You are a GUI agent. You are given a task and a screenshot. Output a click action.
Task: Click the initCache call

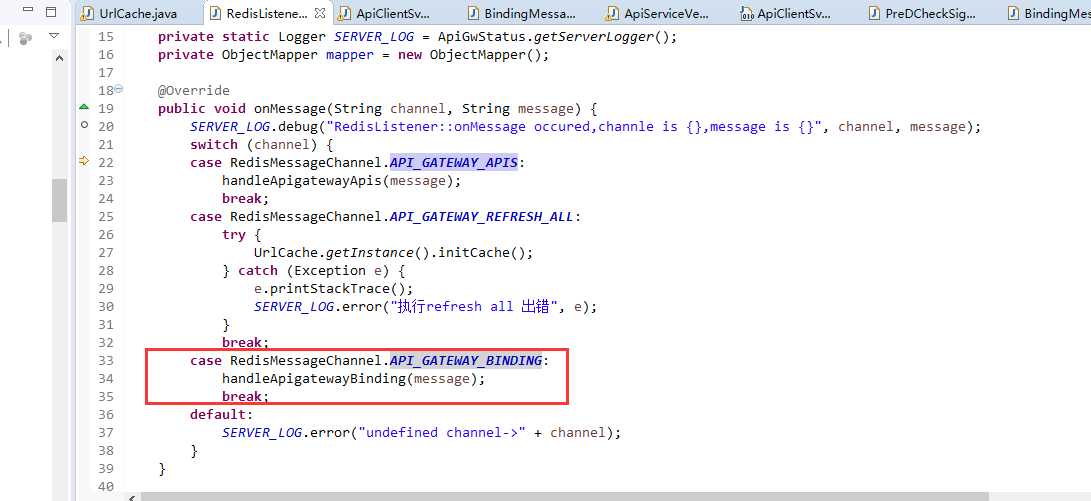[x=475, y=253]
